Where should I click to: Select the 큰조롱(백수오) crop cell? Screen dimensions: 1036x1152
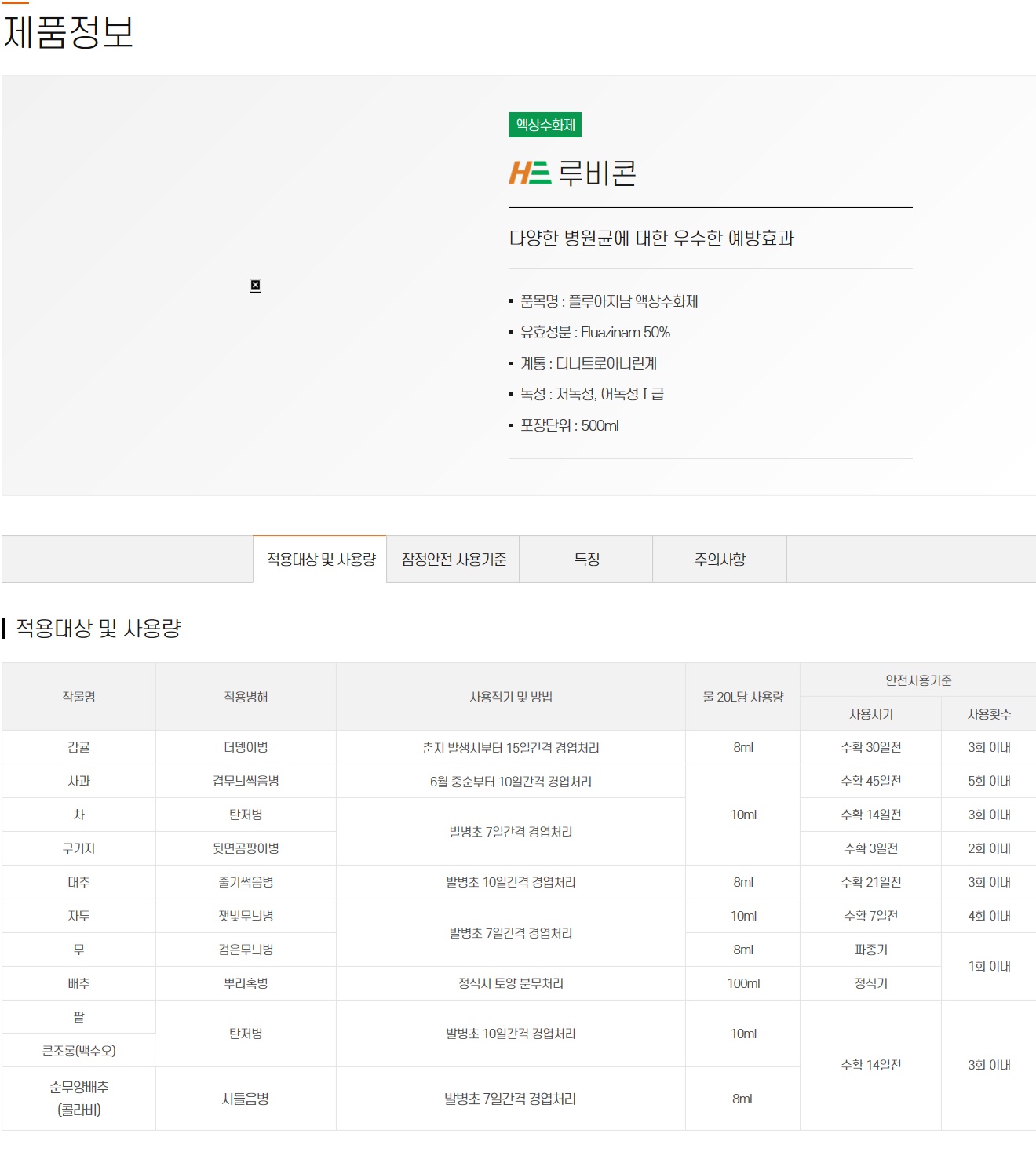[78, 1051]
